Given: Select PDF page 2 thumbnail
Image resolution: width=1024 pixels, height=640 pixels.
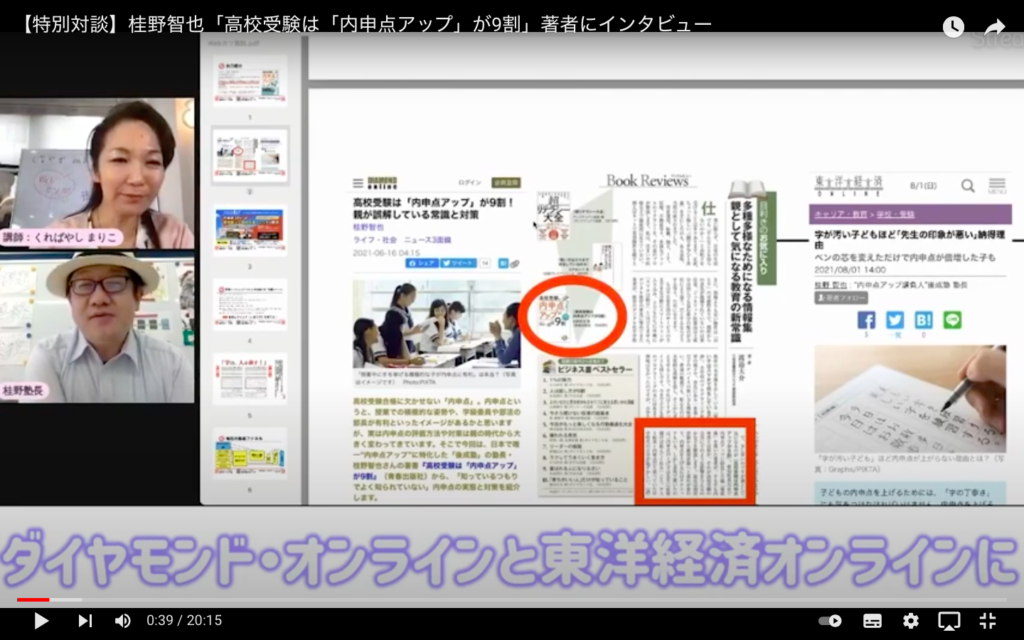Looking at the screenshot, I should coord(249,155).
